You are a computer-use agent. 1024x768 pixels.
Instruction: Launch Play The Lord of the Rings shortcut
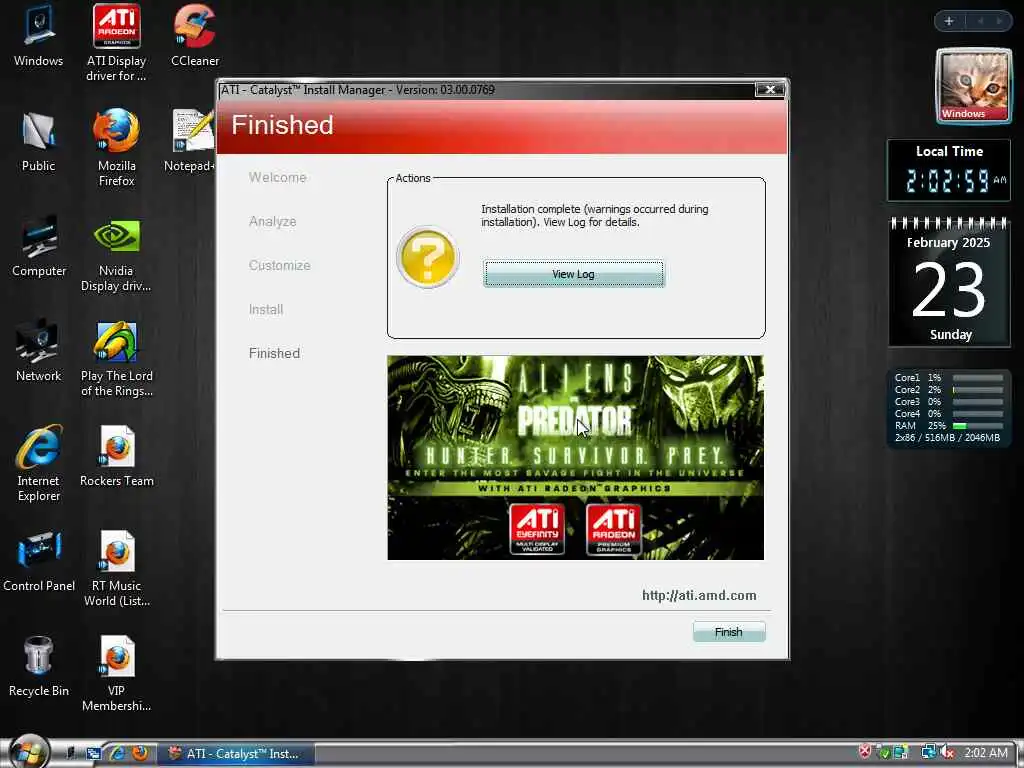116,359
